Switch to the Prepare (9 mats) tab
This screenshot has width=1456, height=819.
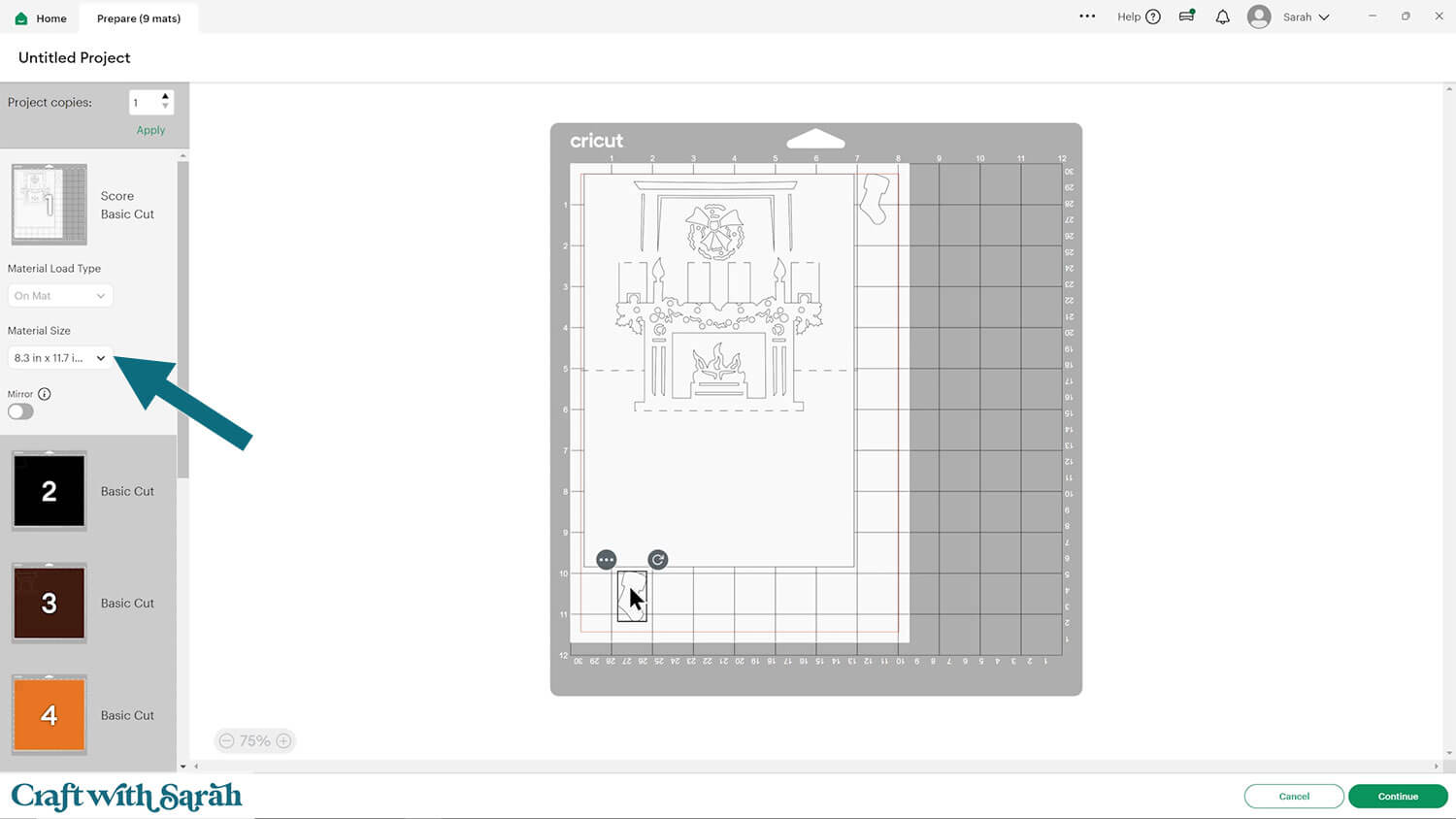(x=139, y=17)
